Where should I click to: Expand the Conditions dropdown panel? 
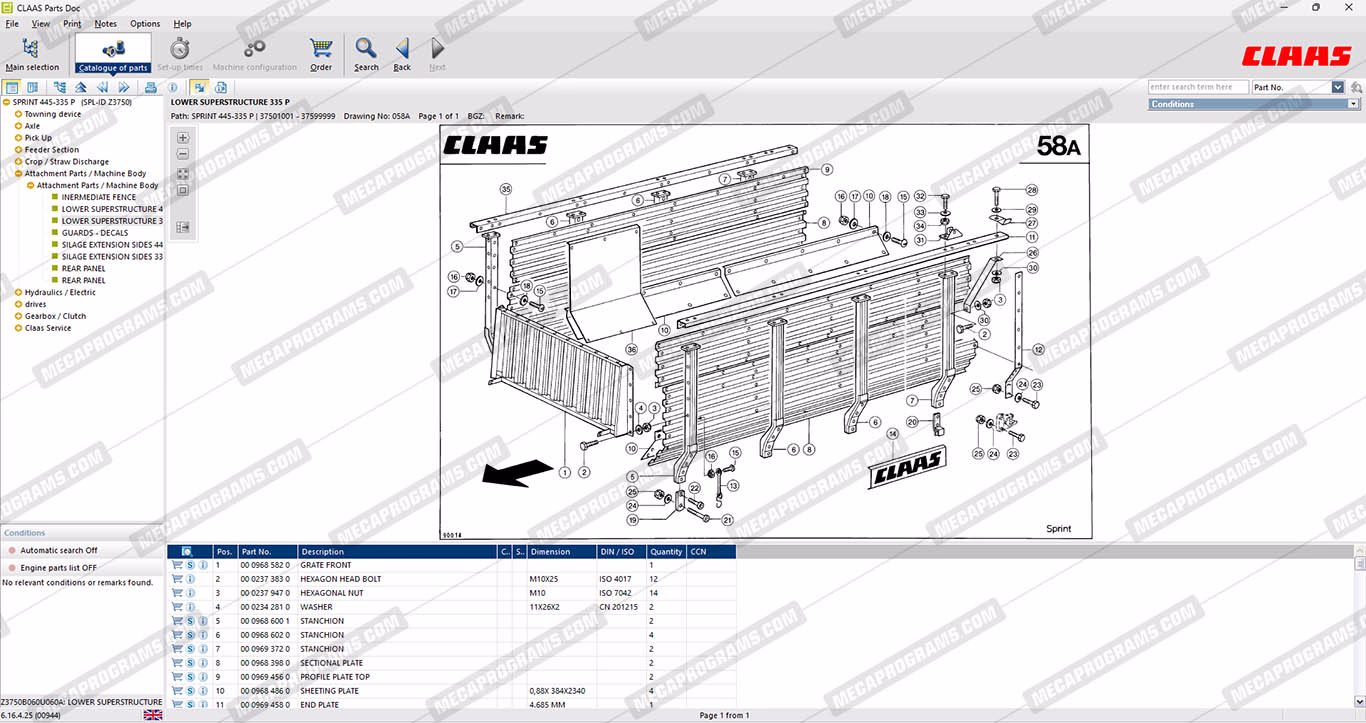pos(1353,104)
